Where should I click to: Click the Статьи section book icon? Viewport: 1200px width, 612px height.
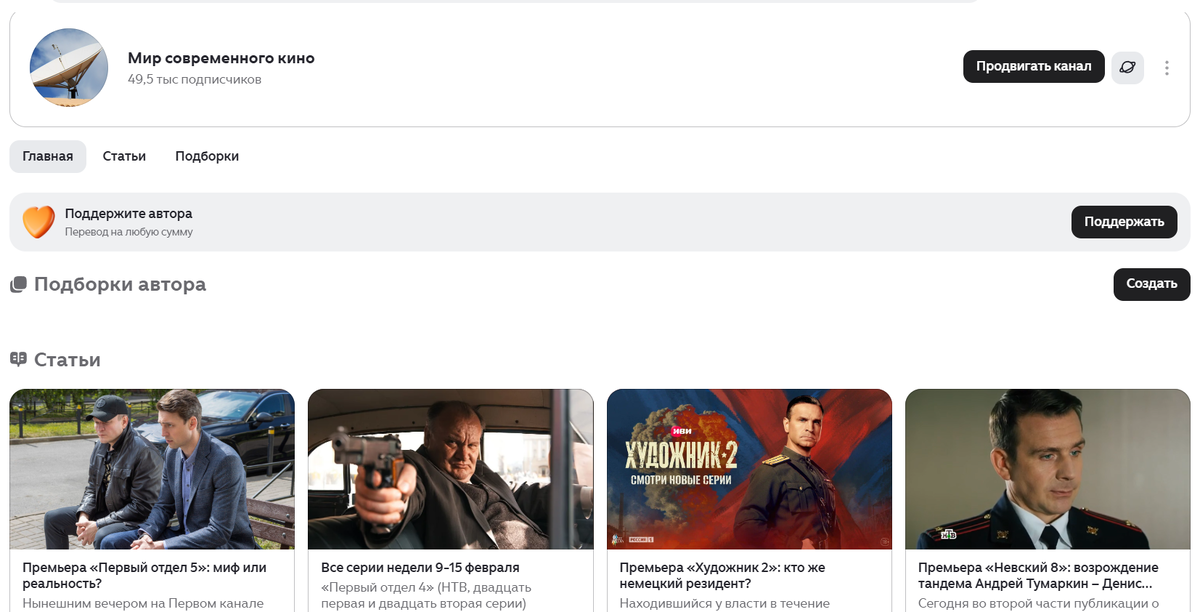[18, 359]
